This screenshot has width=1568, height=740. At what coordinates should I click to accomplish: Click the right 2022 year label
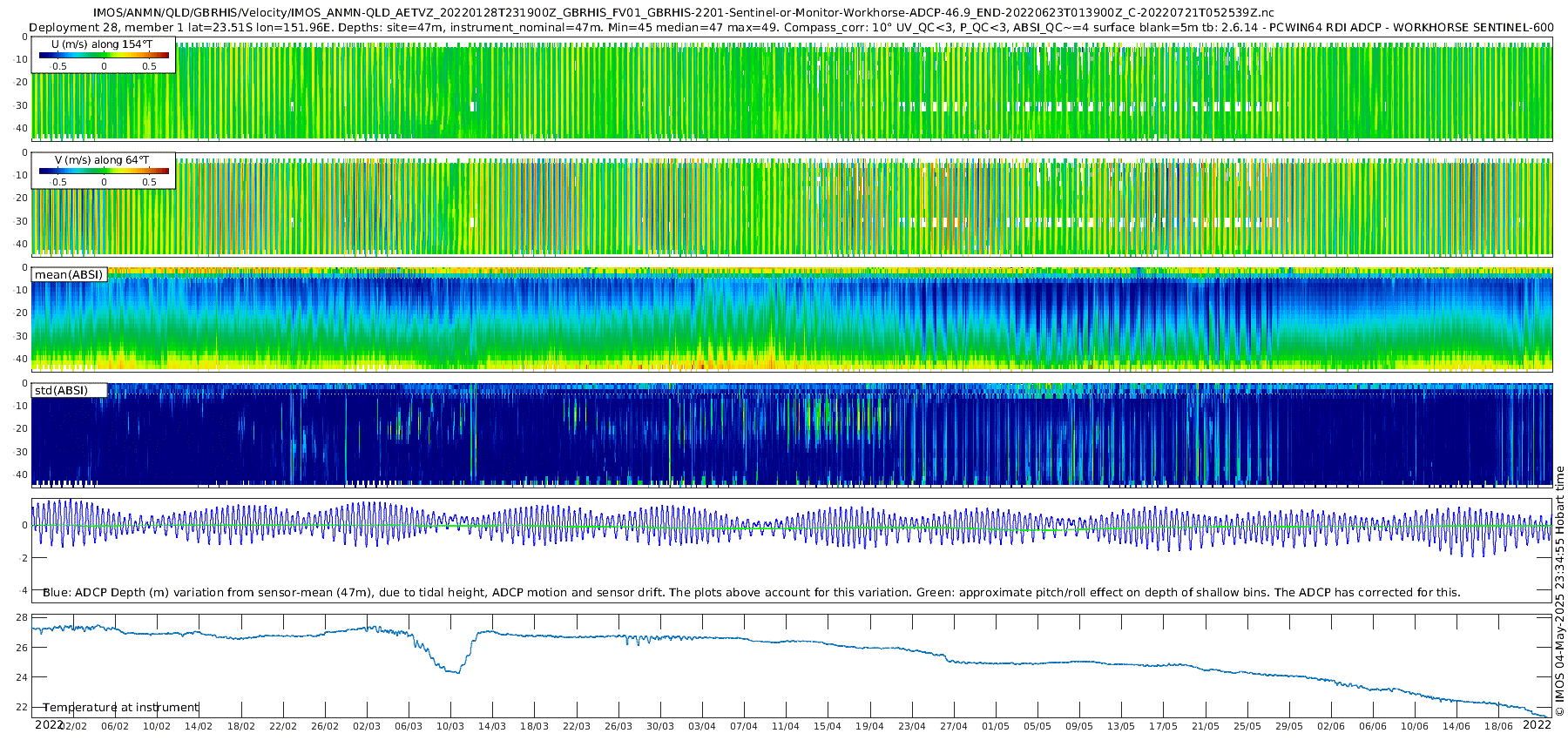(1537, 725)
